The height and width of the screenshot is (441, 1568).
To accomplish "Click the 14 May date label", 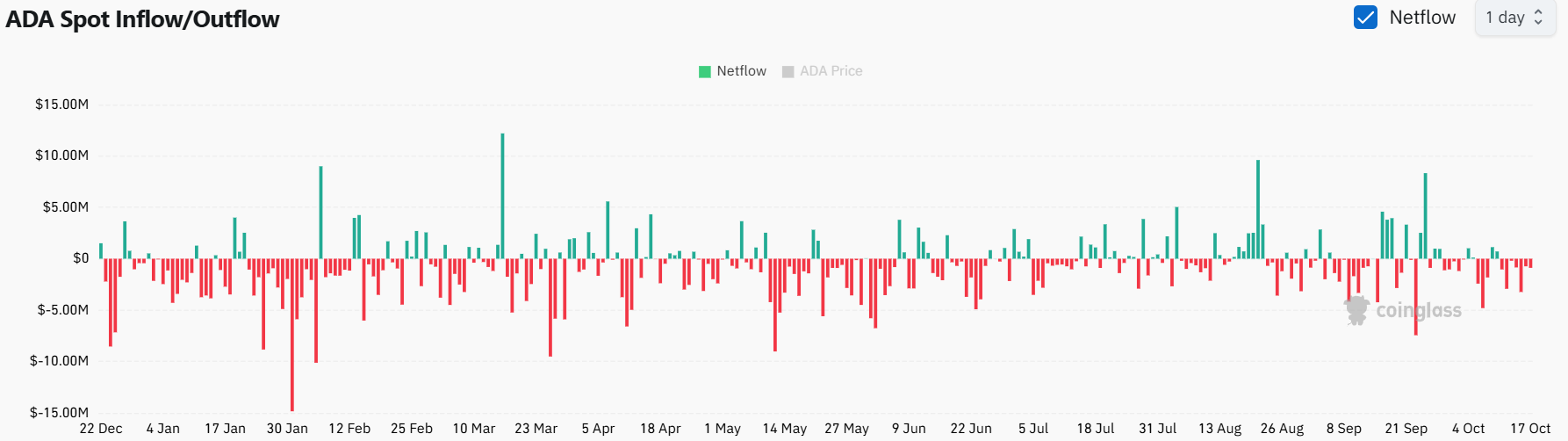I will [x=785, y=429].
